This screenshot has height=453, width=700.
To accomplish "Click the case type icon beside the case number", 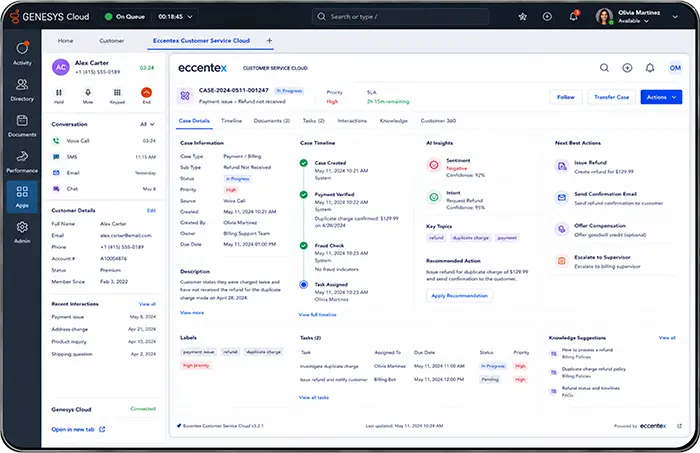I will pyautogui.click(x=185, y=96).
